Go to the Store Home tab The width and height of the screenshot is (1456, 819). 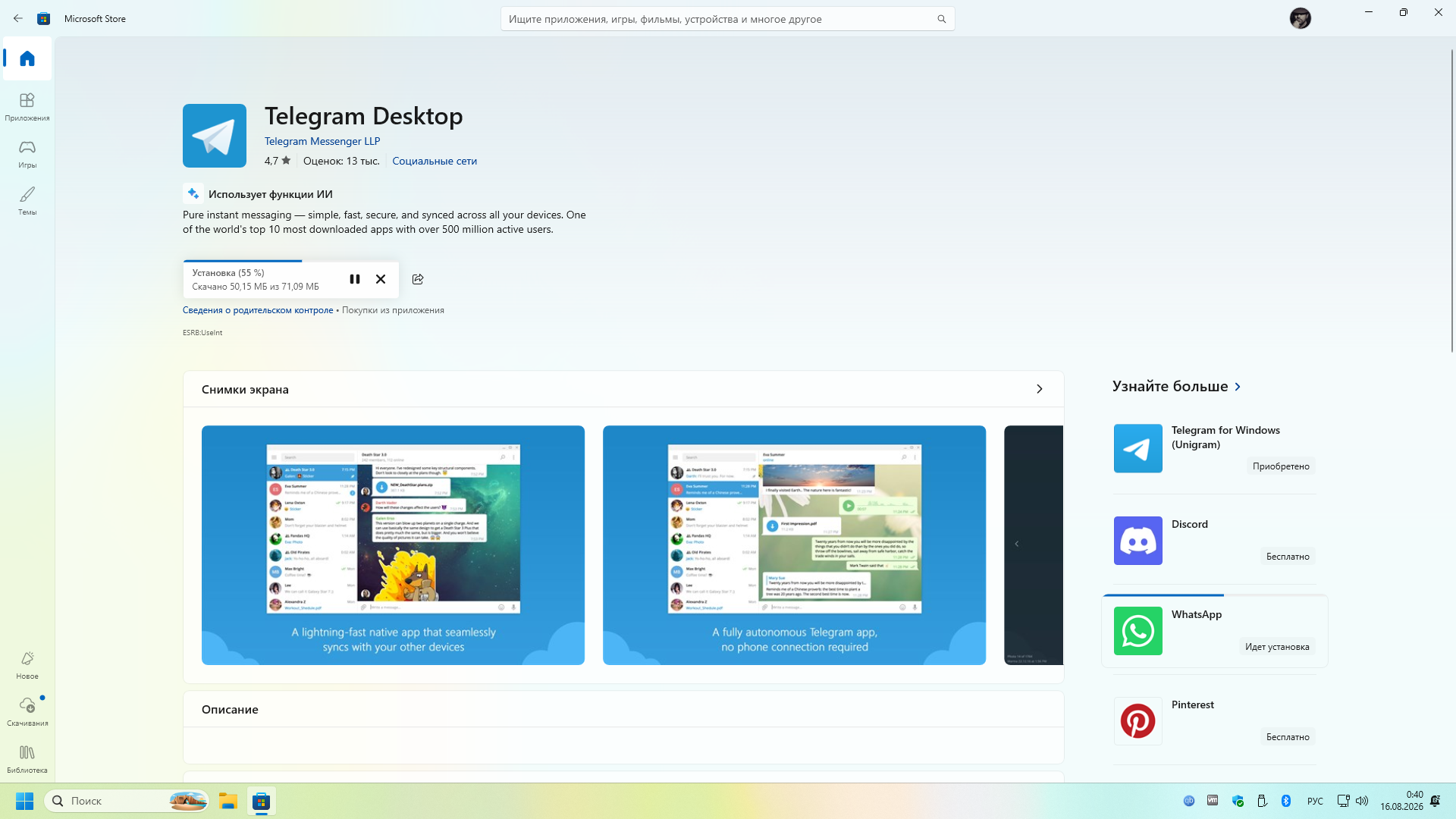(x=27, y=58)
